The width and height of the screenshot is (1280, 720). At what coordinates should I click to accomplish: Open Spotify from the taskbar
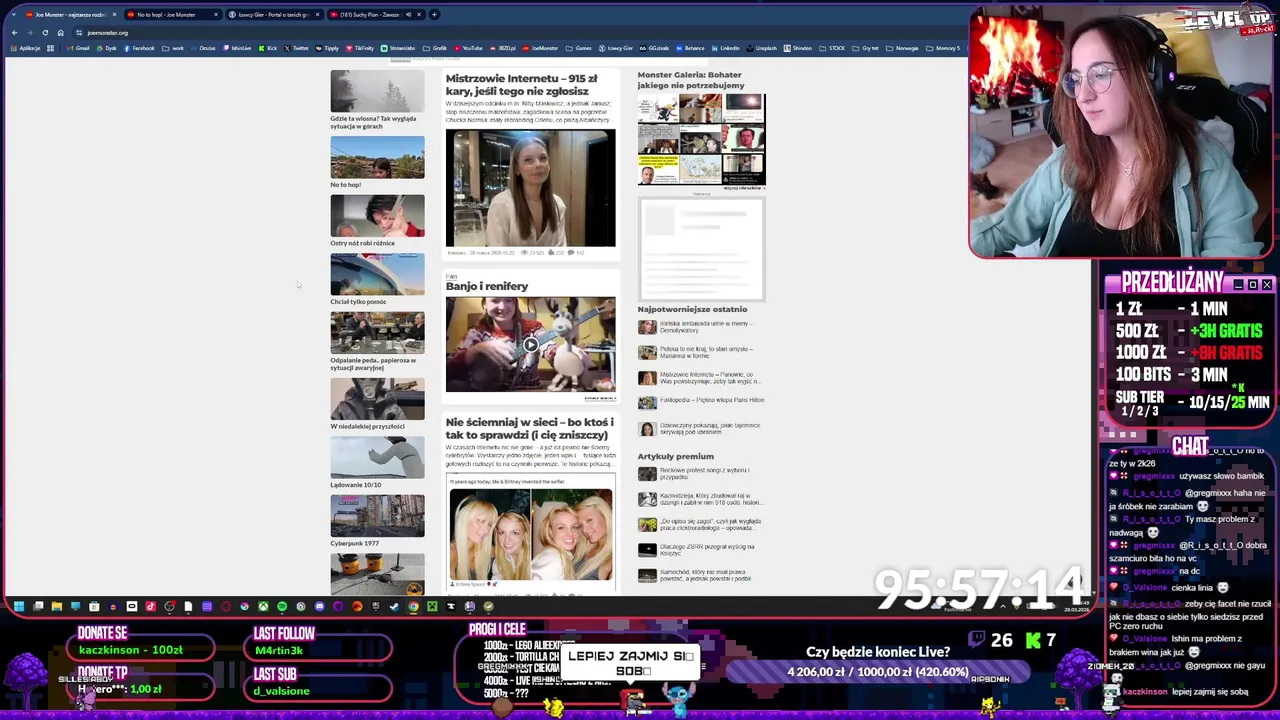282,606
